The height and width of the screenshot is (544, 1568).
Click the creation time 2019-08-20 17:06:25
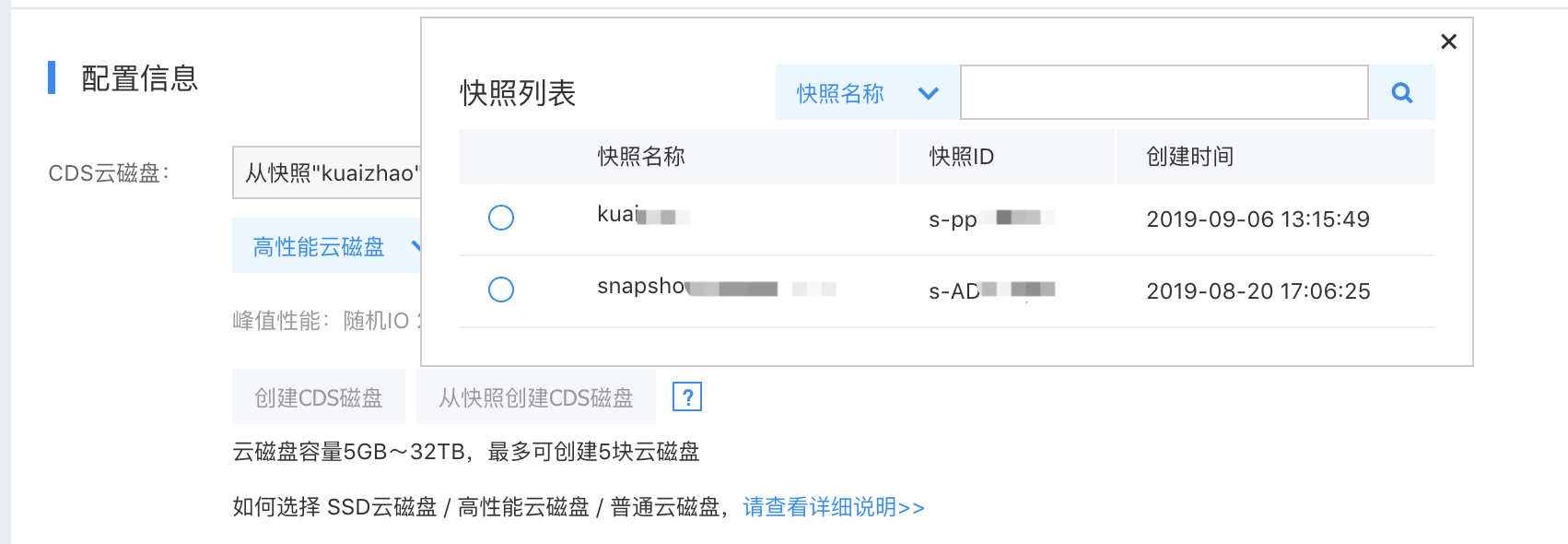1258,290
